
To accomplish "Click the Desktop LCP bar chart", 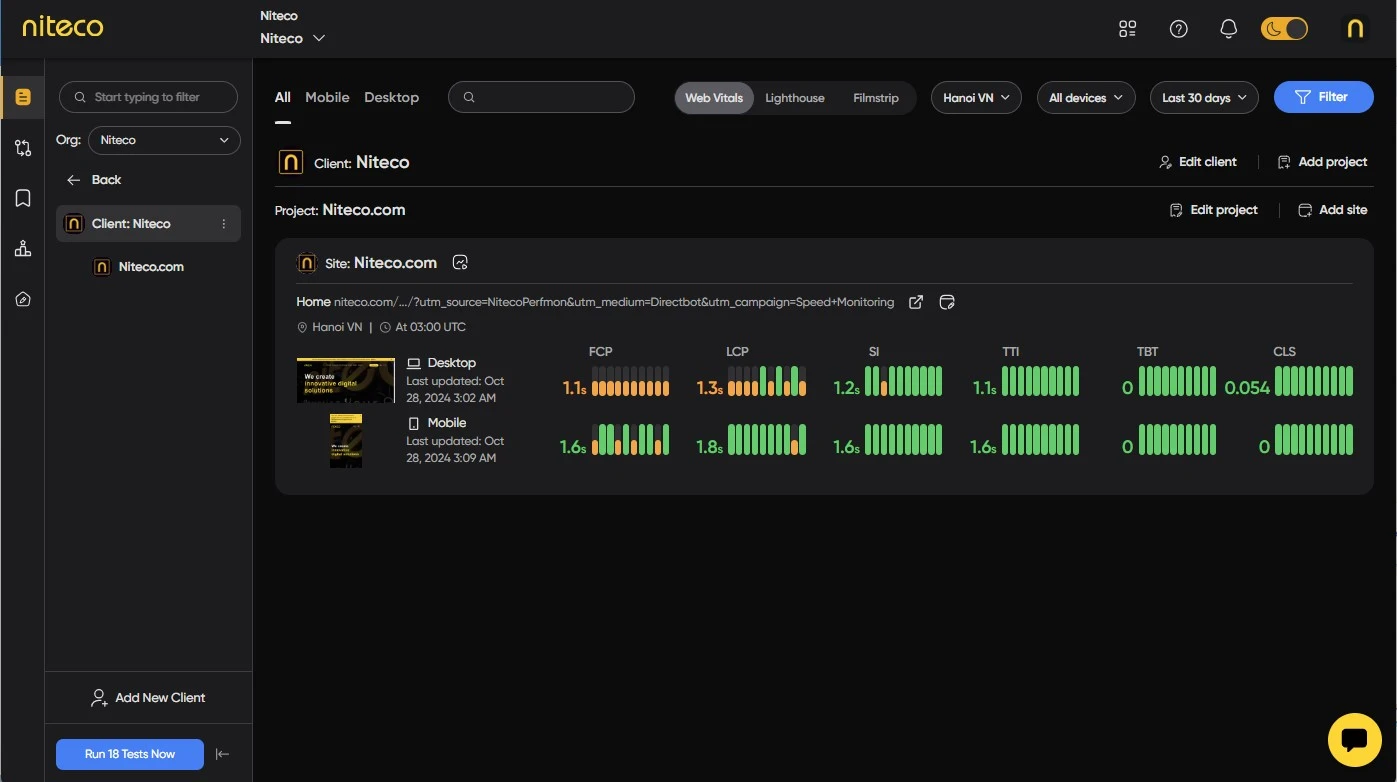I will pos(766,381).
